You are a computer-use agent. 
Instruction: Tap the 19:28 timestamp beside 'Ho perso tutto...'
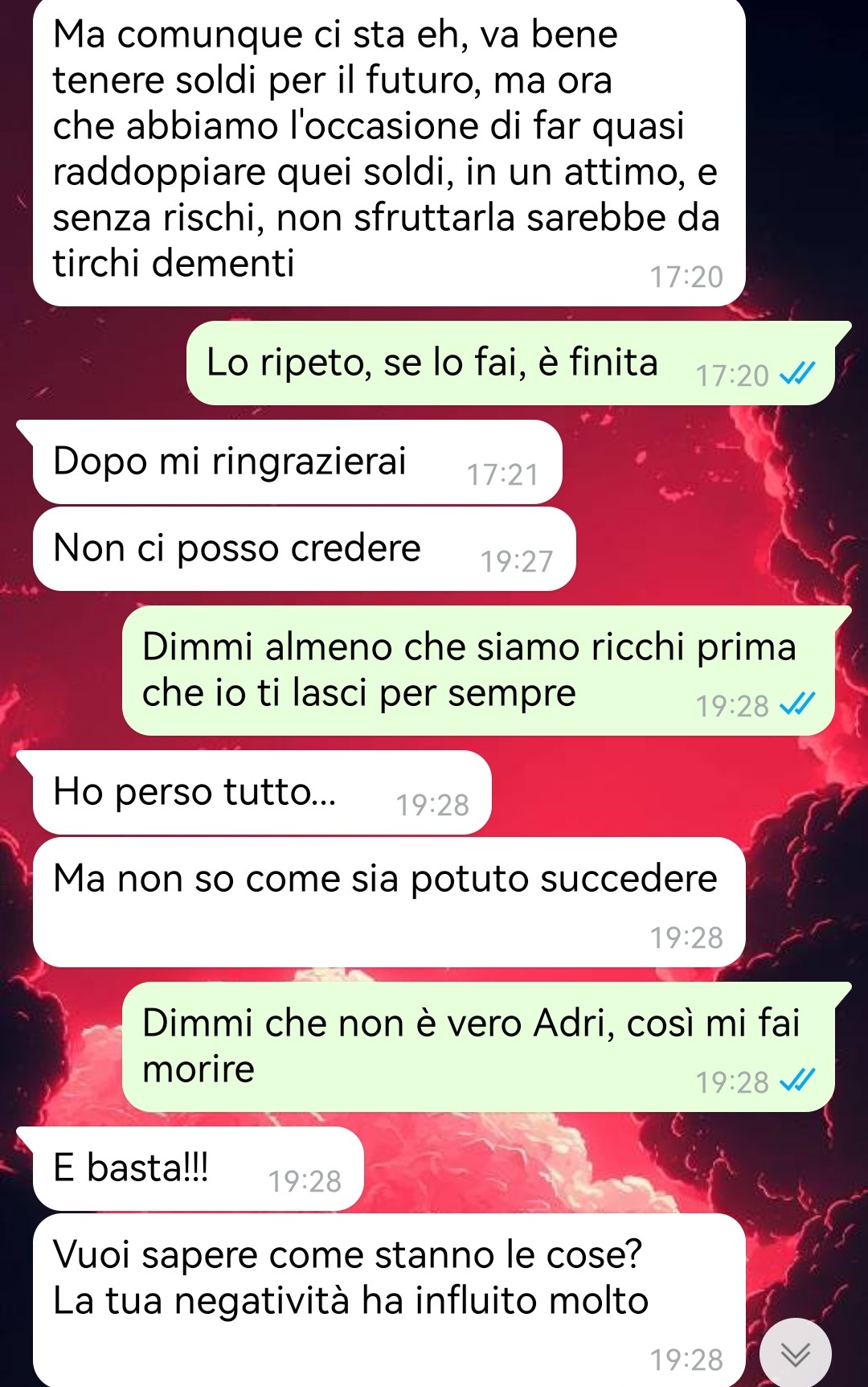pos(432,805)
